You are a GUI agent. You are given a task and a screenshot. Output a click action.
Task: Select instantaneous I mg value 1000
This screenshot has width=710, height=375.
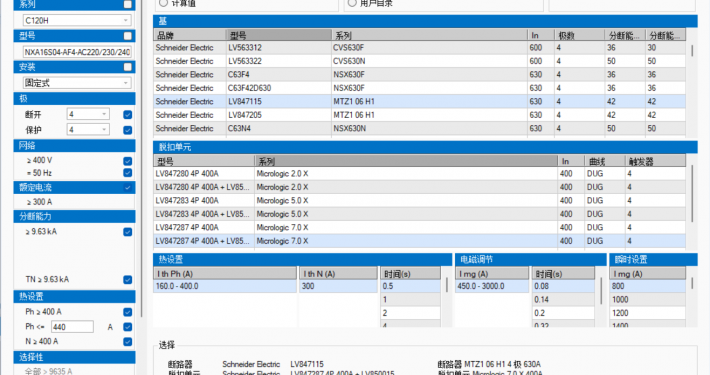[x=648, y=299]
